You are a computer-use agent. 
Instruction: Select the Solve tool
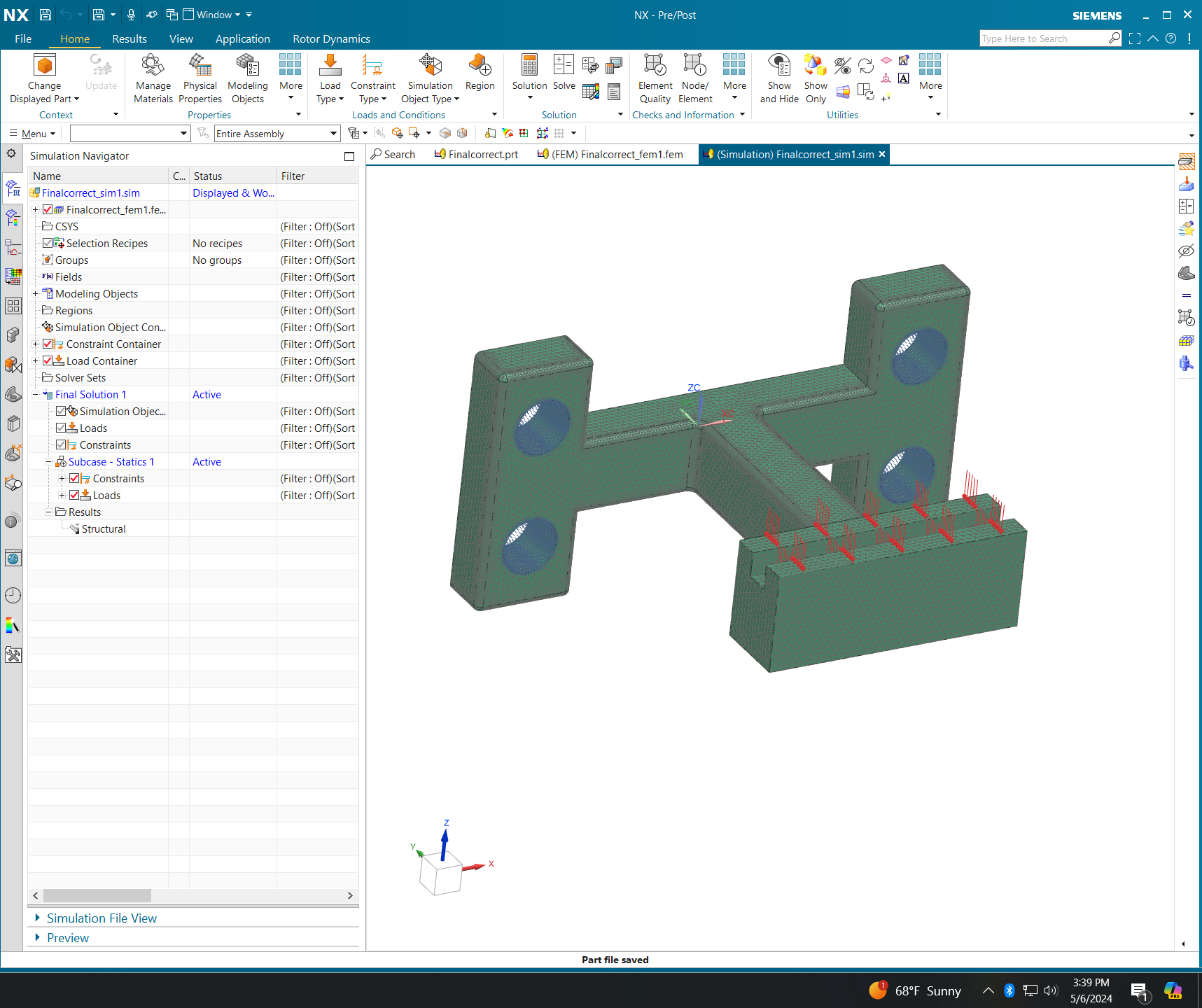click(x=564, y=77)
